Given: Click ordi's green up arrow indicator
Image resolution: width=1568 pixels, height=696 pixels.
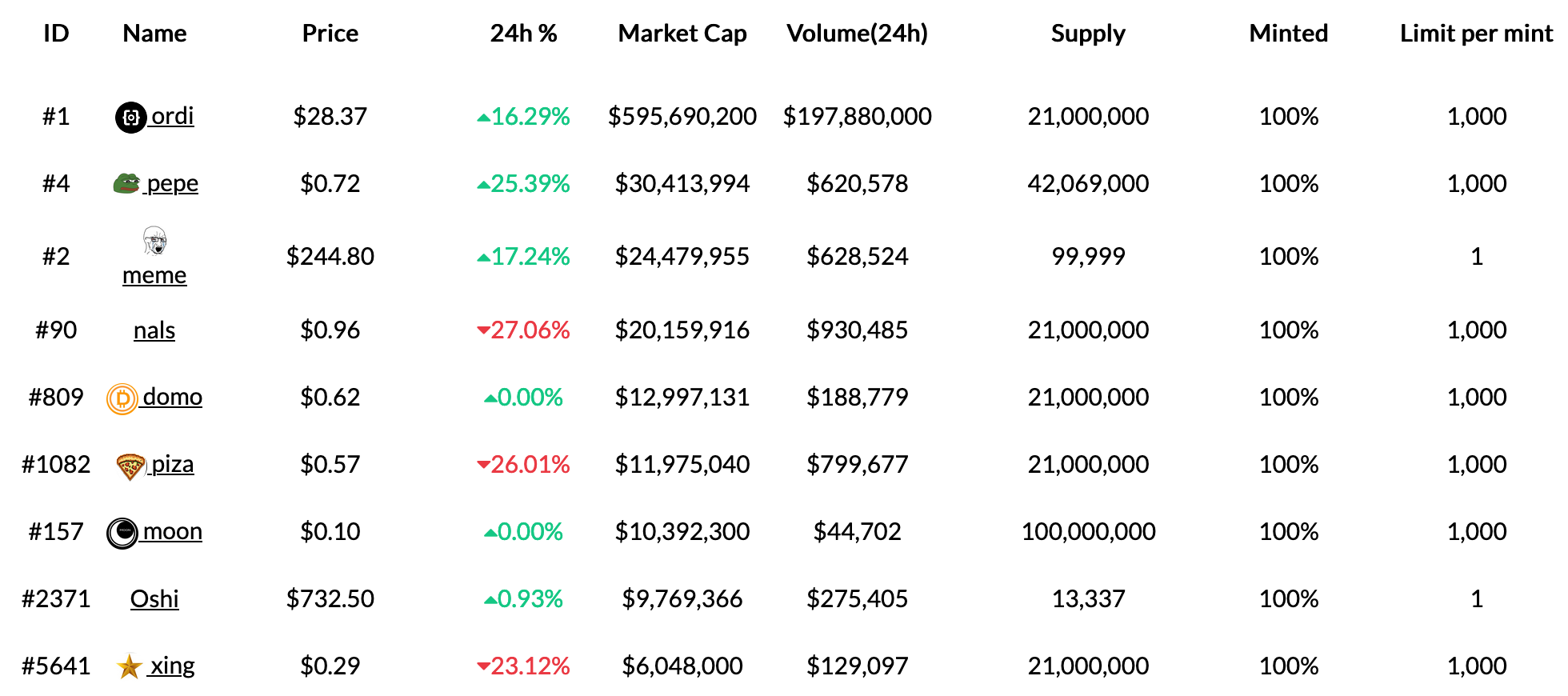Looking at the screenshot, I should pos(483,118).
